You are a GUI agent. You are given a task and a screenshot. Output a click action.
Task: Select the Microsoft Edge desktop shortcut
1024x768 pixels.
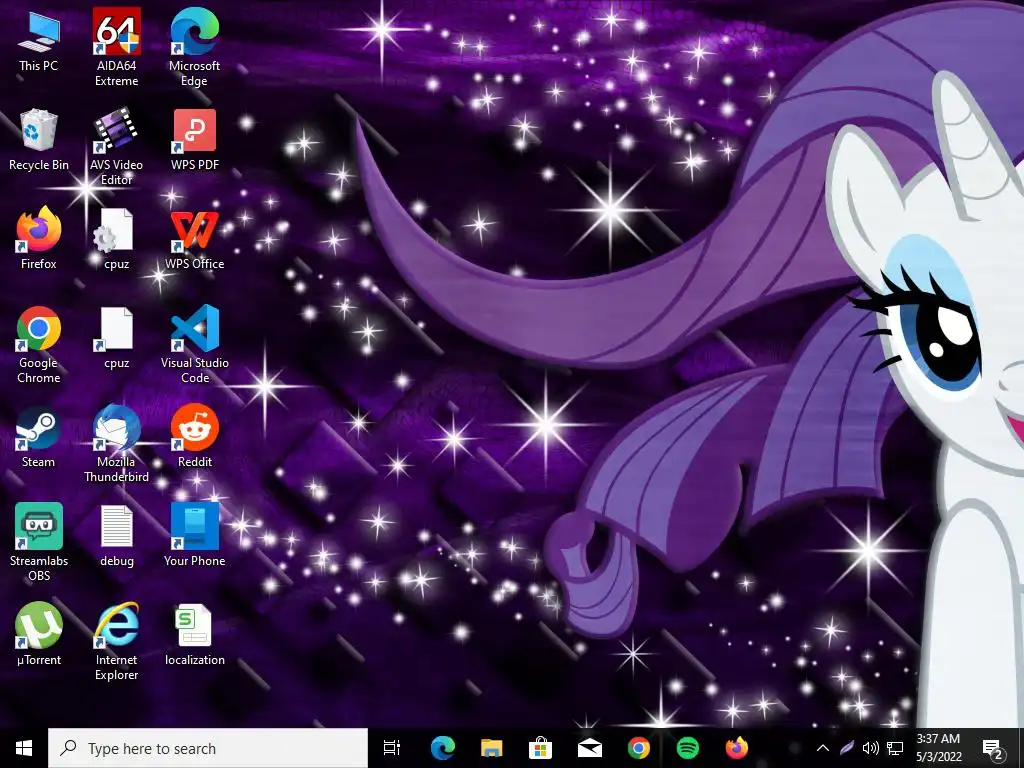[194, 47]
